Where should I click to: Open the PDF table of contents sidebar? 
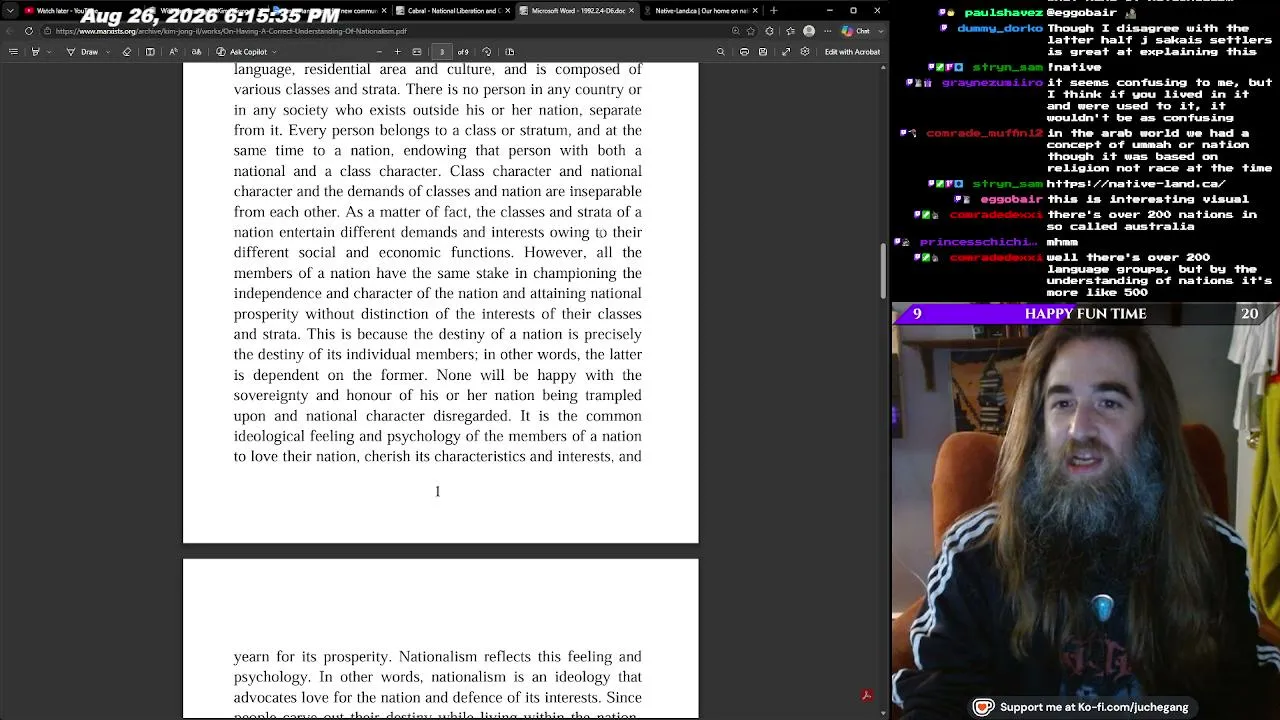click(x=13, y=52)
